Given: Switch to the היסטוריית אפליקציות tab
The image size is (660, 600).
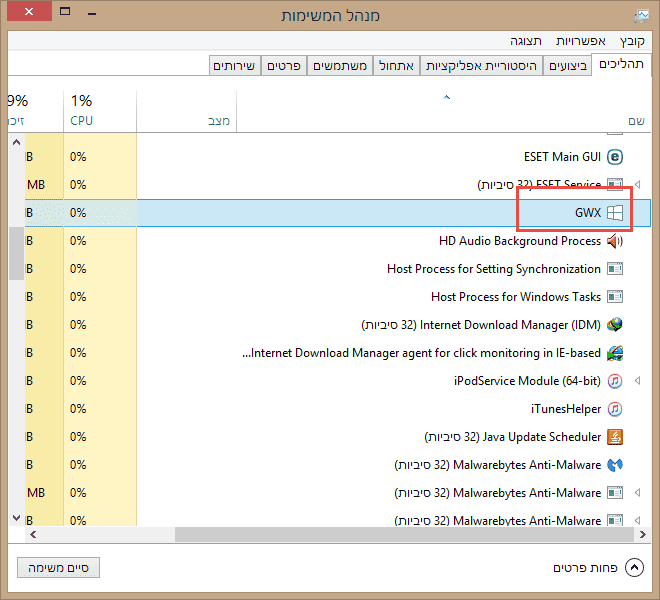Looking at the screenshot, I should coord(481,66).
